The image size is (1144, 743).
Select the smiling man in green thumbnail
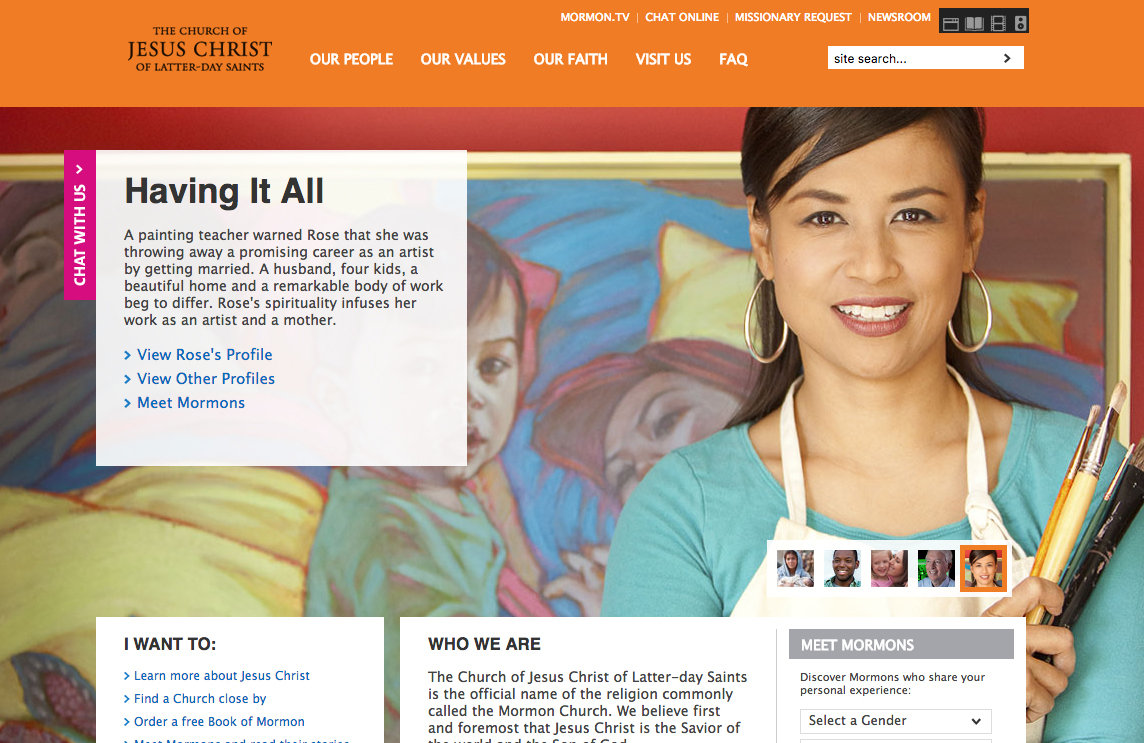pyautogui.click(x=842, y=569)
